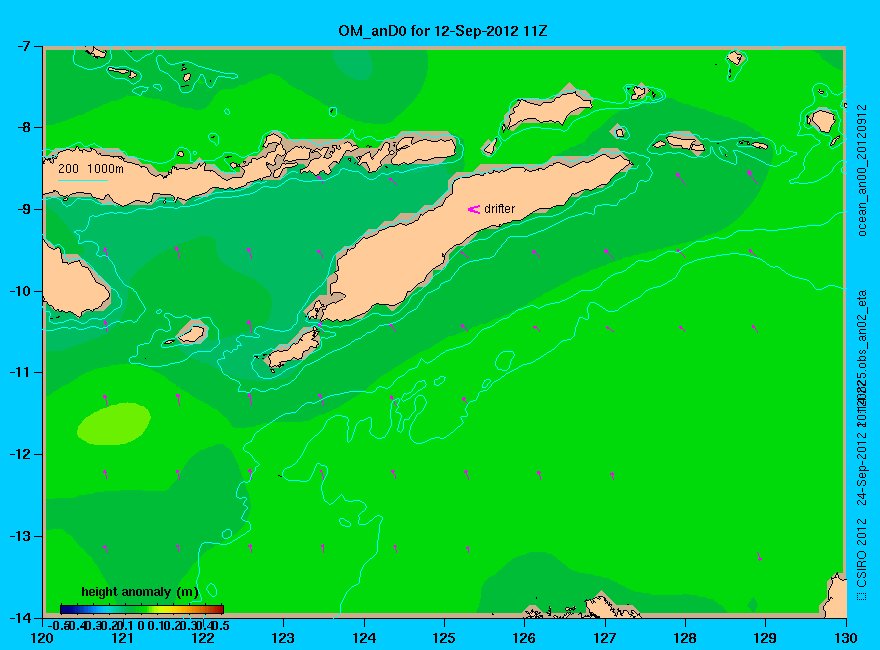The image size is (880, 650).
Task: Click the vertical text "ocean_an00_20120912"
Action: 862,170
